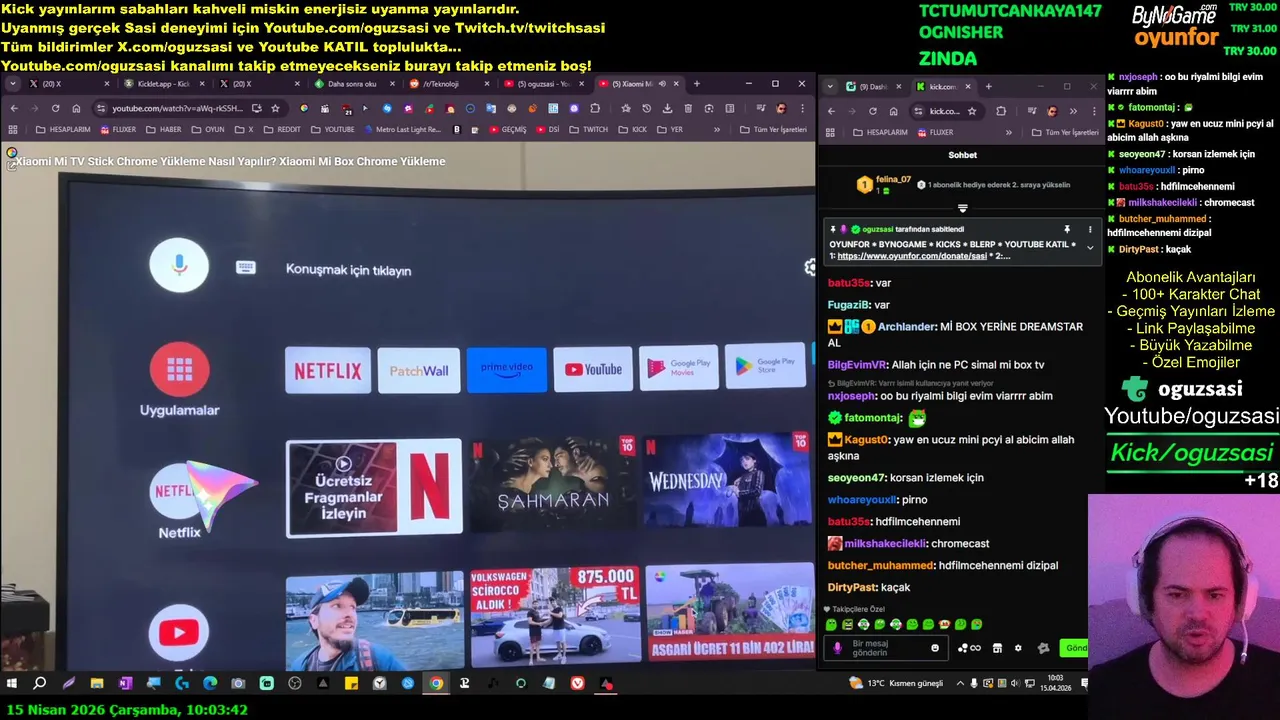The width and height of the screenshot is (1280, 720).
Task: Open weather widget '13°C Kısmen güneşli'
Action: pyautogui.click(x=896, y=684)
